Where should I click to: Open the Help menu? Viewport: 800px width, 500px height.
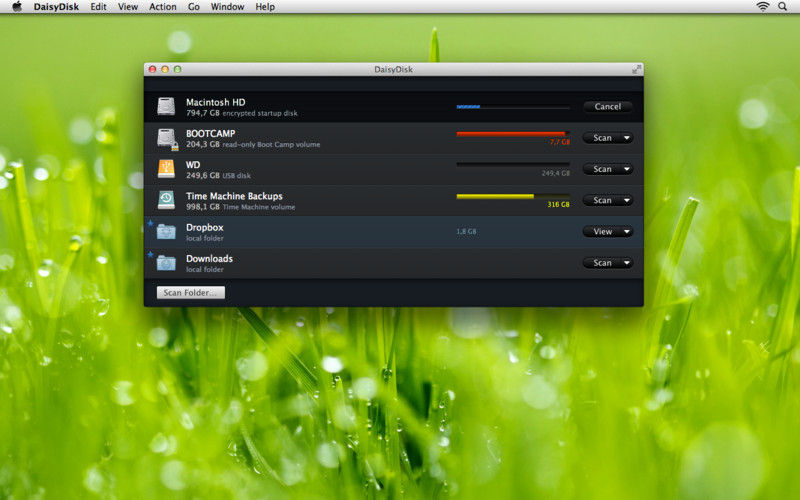(265, 7)
